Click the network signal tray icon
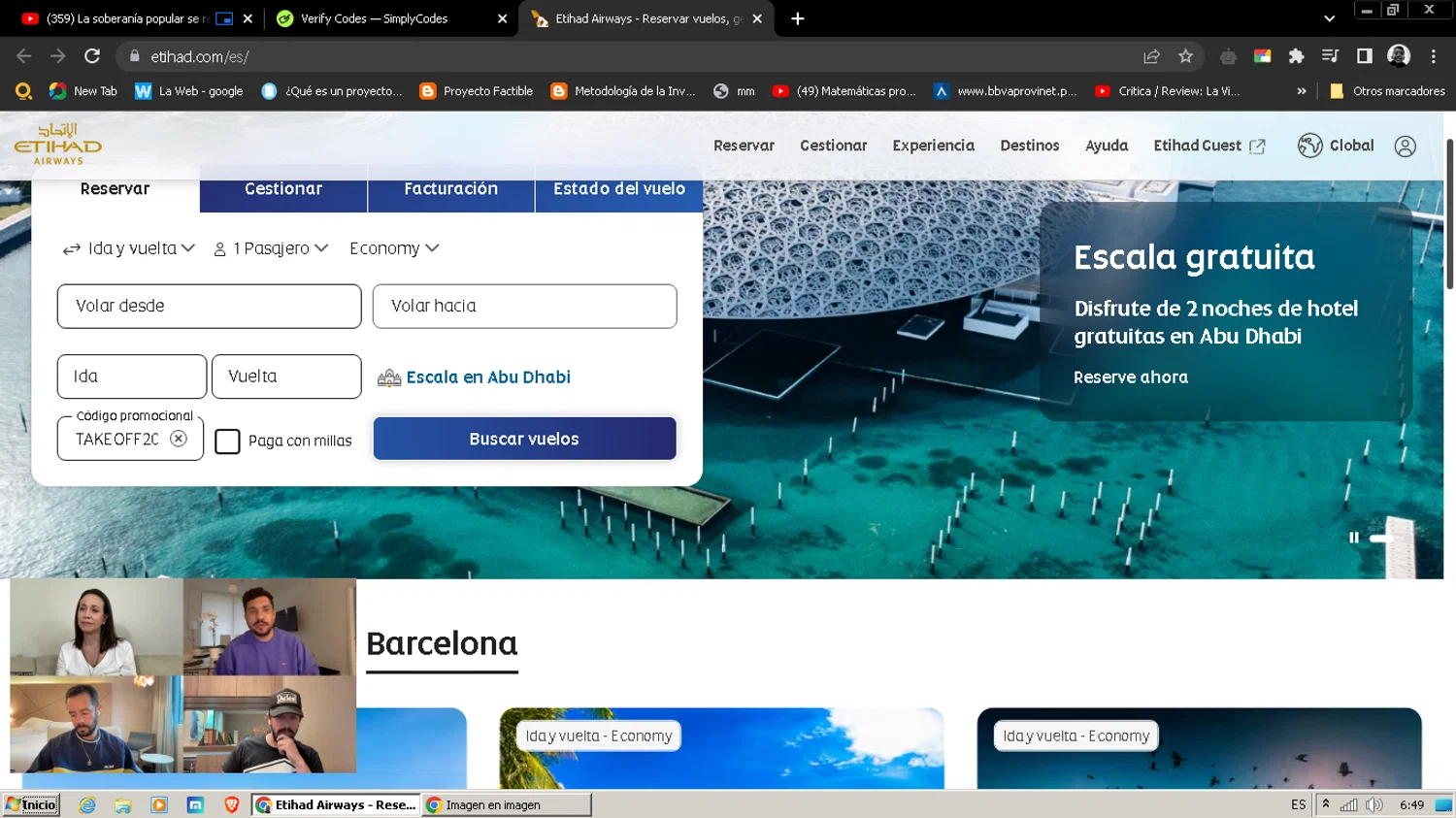1456x818 pixels. click(x=1349, y=804)
